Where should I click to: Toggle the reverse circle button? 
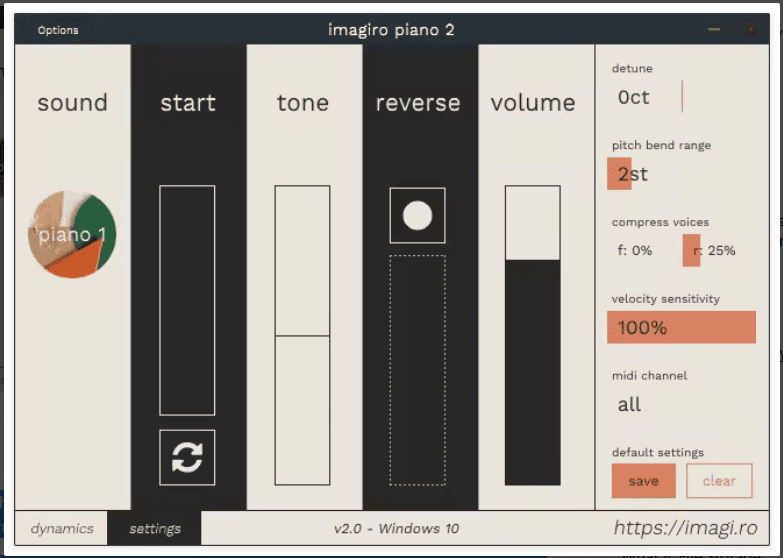click(417, 215)
